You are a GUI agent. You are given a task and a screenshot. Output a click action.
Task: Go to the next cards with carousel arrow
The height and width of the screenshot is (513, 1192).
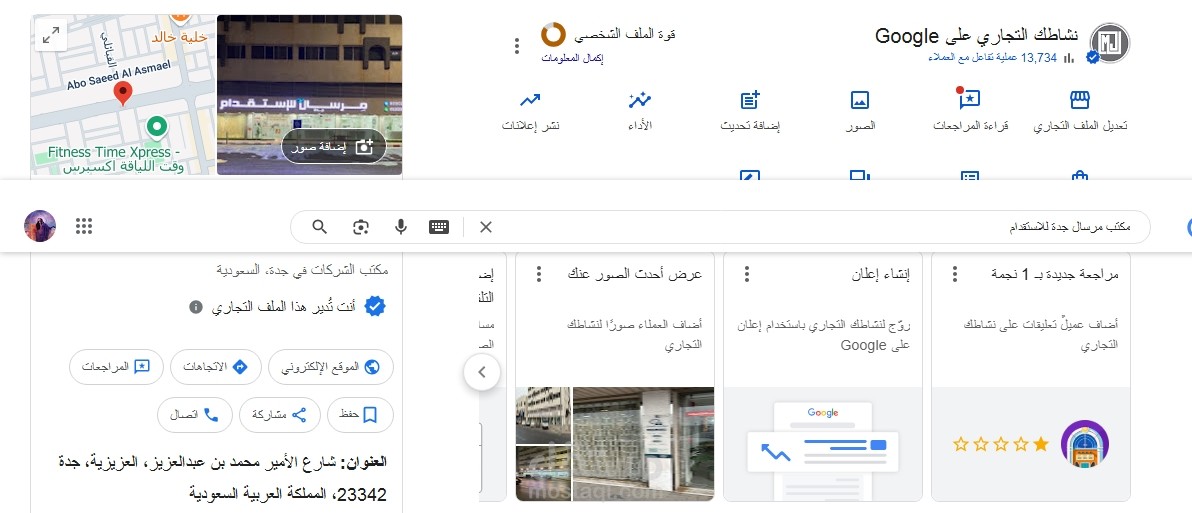point(482,372)
